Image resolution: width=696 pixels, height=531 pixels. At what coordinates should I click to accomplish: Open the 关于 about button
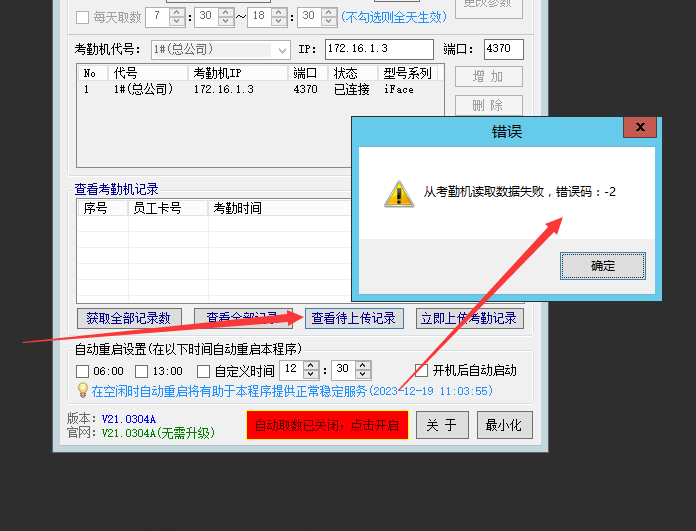click(x=441, y=425)
